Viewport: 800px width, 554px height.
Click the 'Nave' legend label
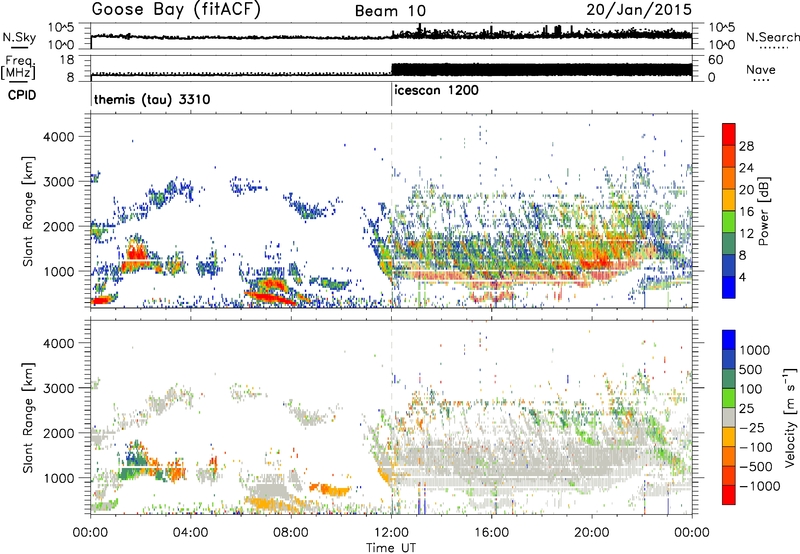tap(761, 69)
